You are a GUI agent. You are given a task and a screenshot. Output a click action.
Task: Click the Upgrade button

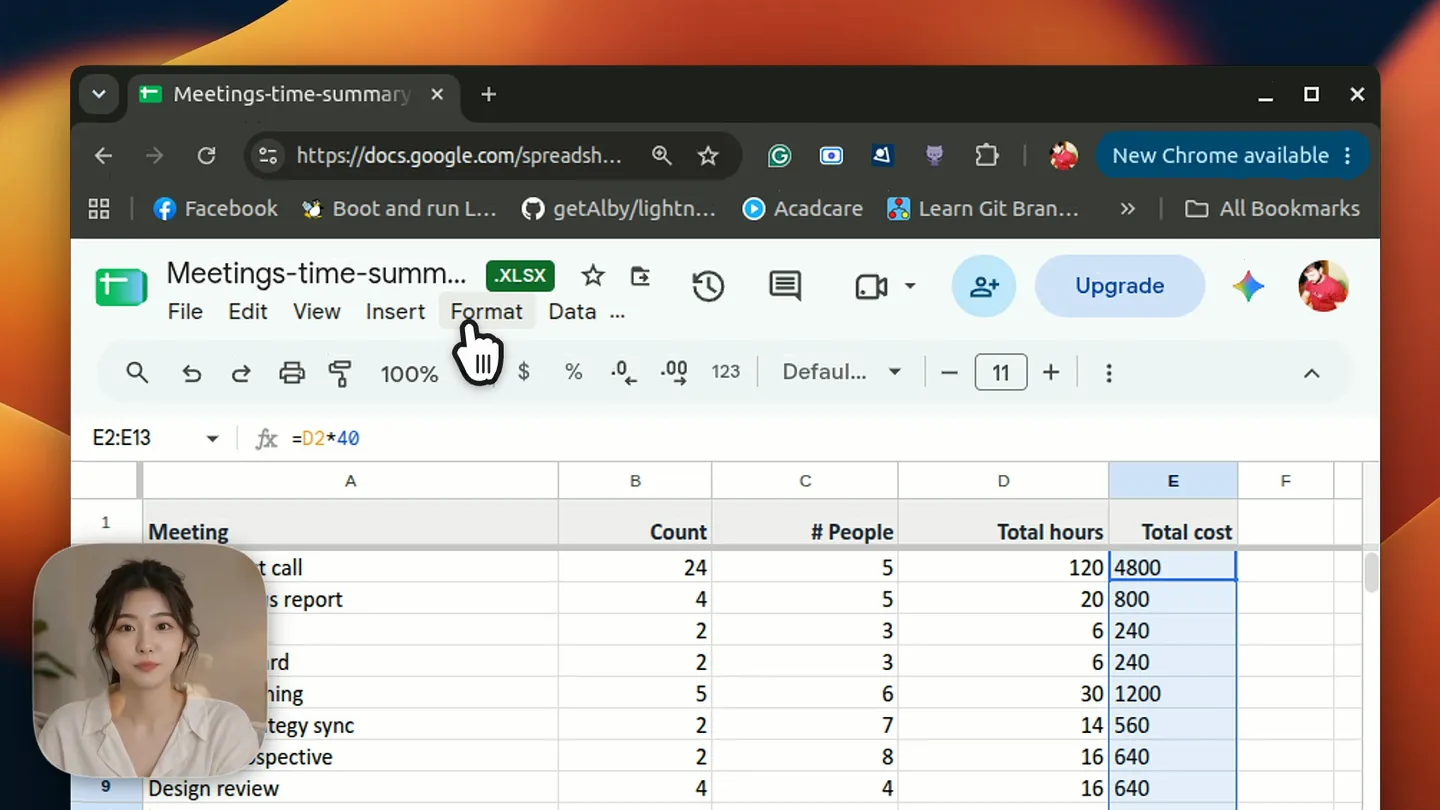point(1120,286)
